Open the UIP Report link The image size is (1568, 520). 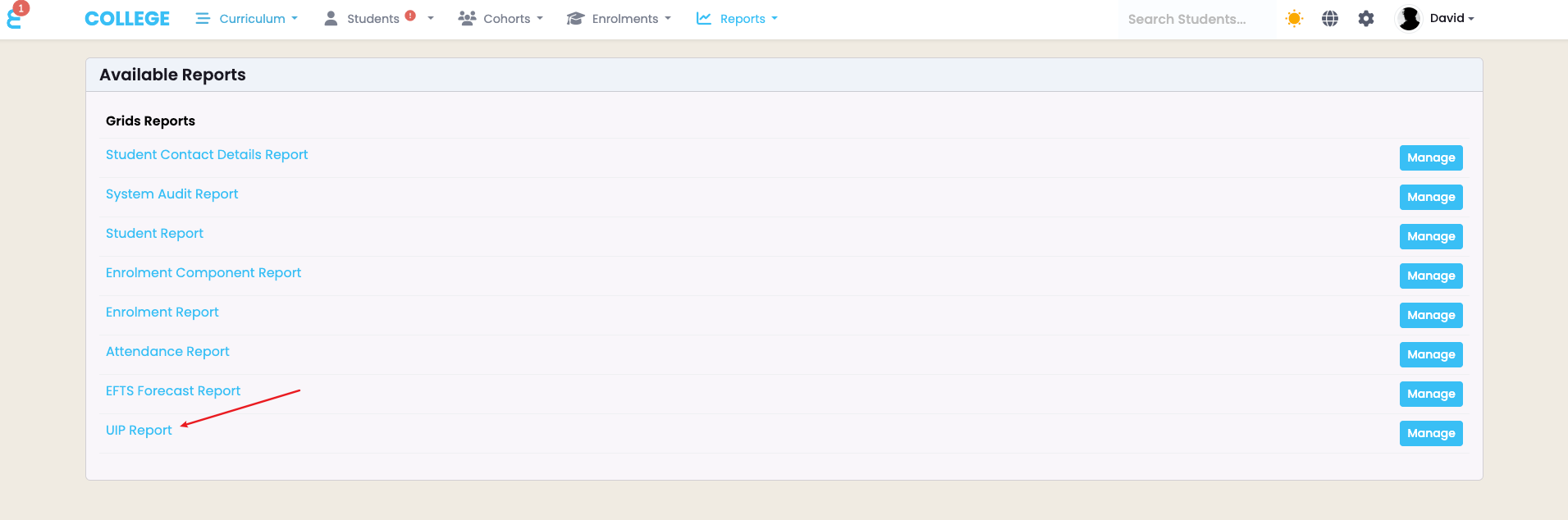point(139,430)
